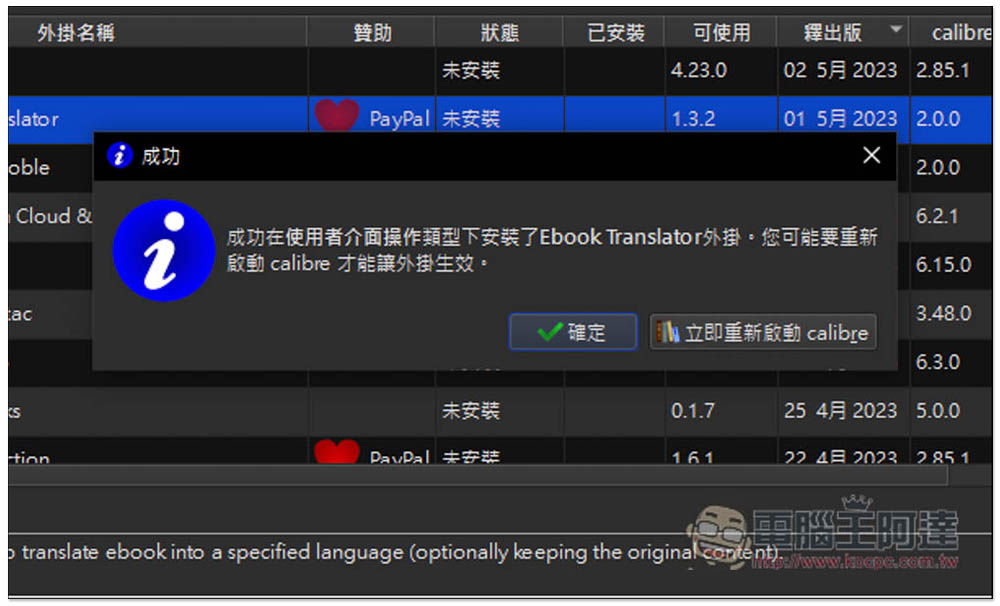Click the plugin description text about translate ebook
The height and width of the screenshot is (606, 1000).
[x=393, y=553]
